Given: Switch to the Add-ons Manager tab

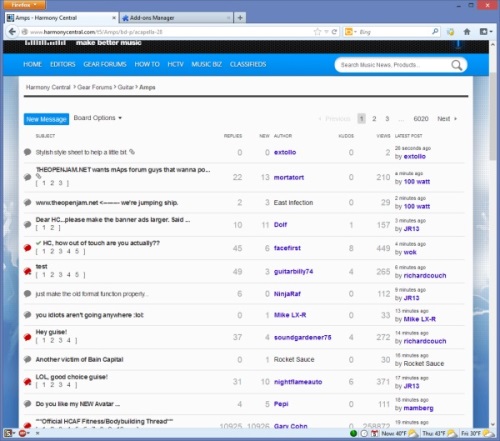Looking at the screenshot, I should pyautogui.click(x=176, y=18).
